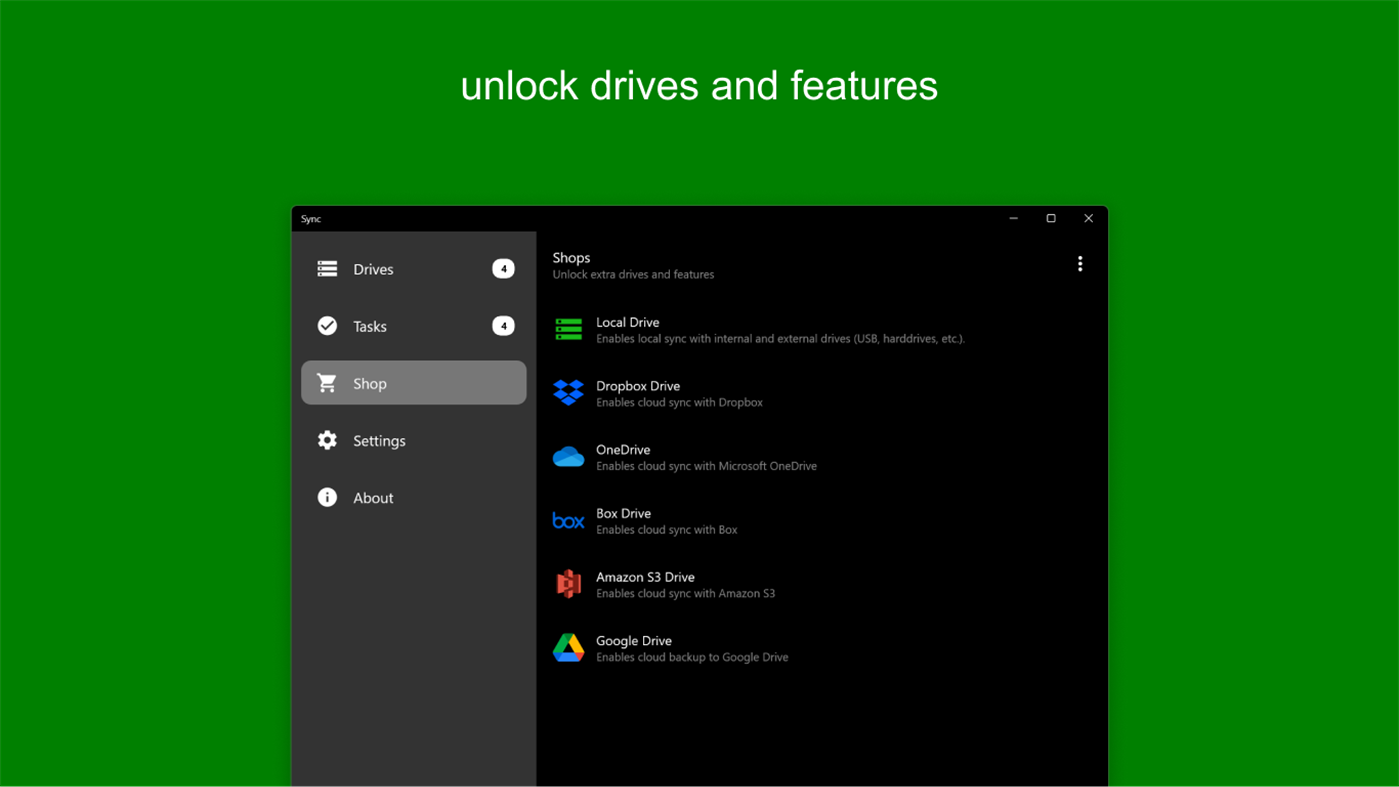Select the Amazon S3 Drive icon
The width and height of the screenshot is (1399, 787).
tap(568, 584)
